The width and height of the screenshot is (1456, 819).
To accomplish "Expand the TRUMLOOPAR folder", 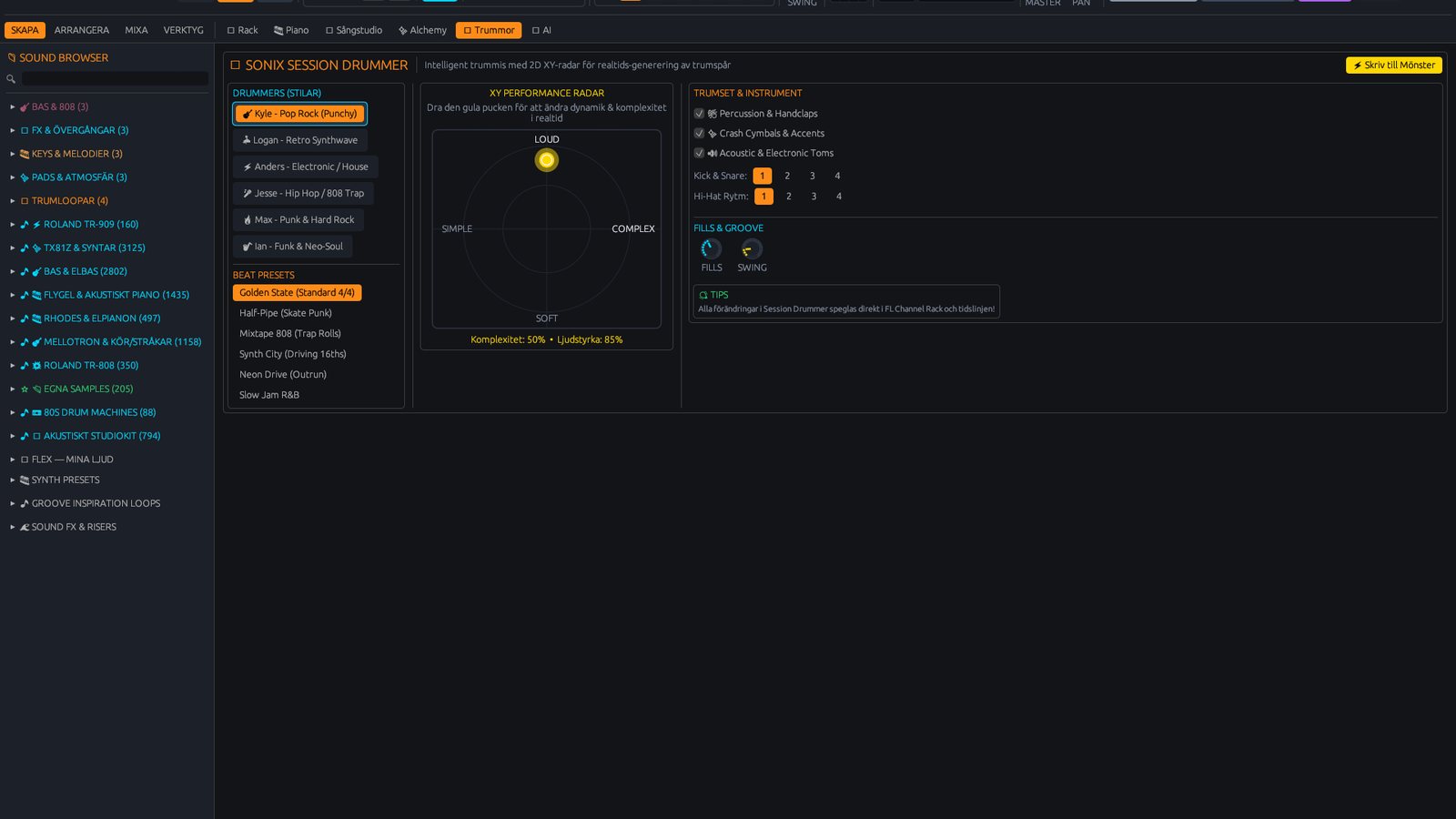I will pos(13,201).
